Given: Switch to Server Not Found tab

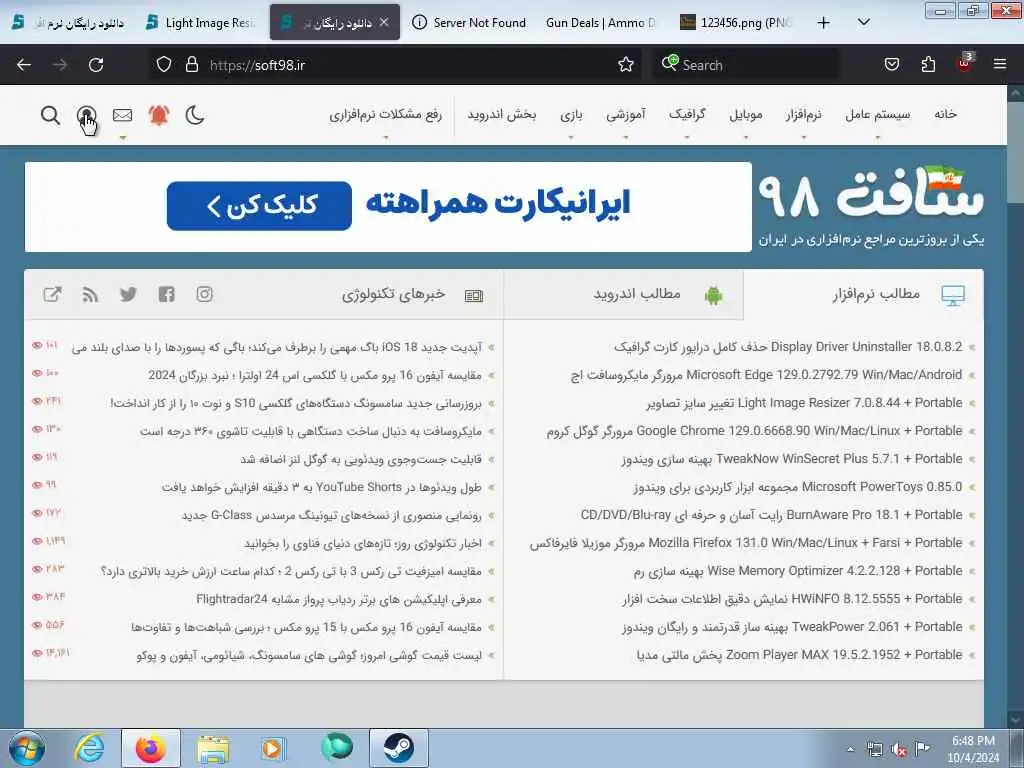Looking at the screenshot, I should pos(469,23).
